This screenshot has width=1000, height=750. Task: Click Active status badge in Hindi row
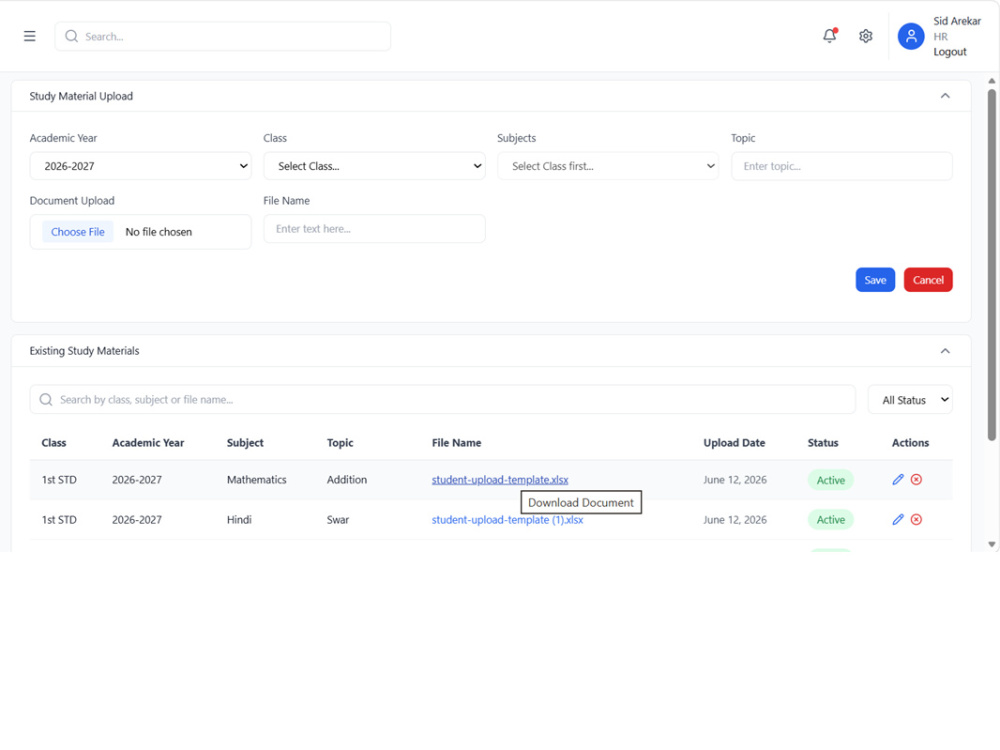pyautogui.click(x=830, y=520)
